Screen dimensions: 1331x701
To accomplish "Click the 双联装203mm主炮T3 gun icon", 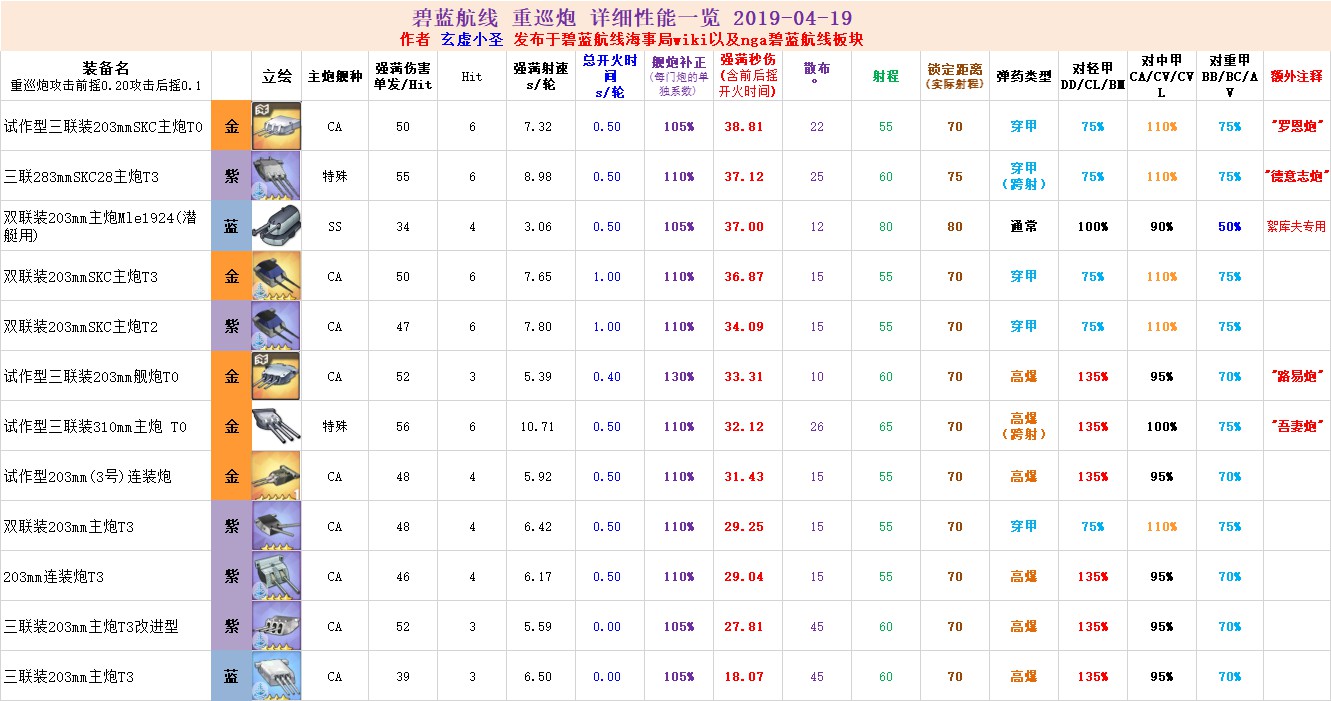I will click(x=276, y=526).
